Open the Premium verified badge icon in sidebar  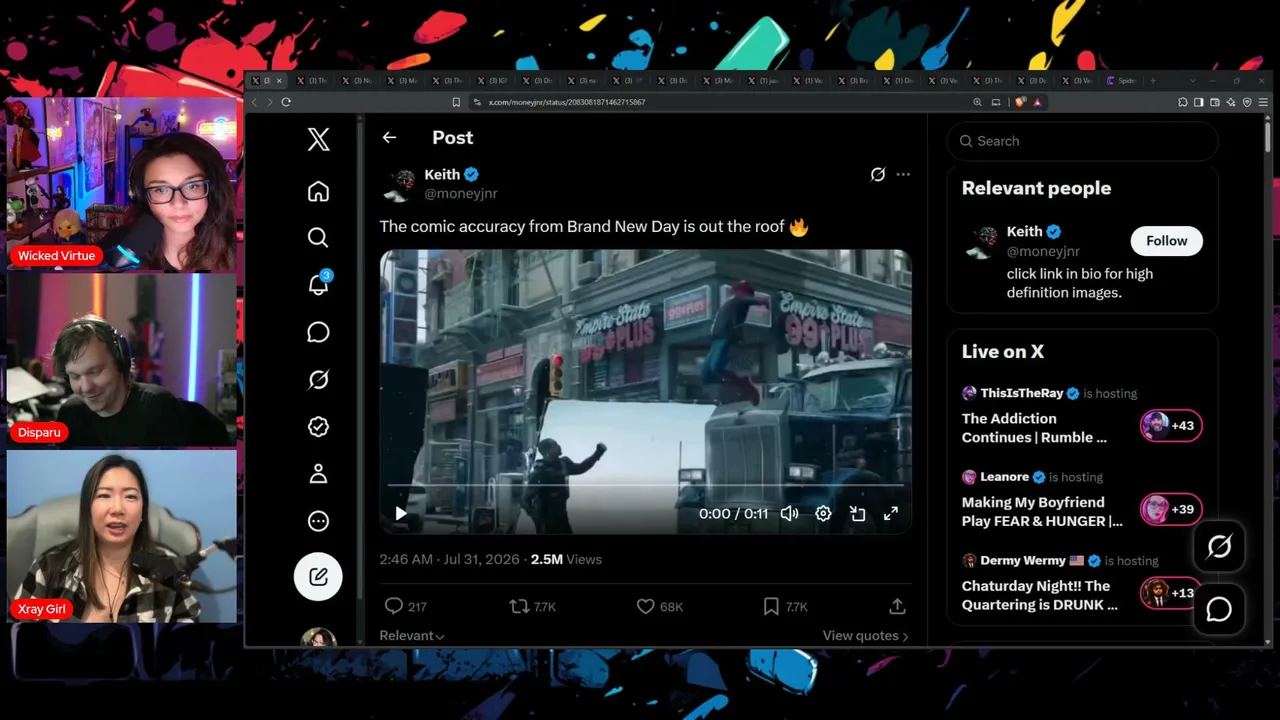coord(318,426)
